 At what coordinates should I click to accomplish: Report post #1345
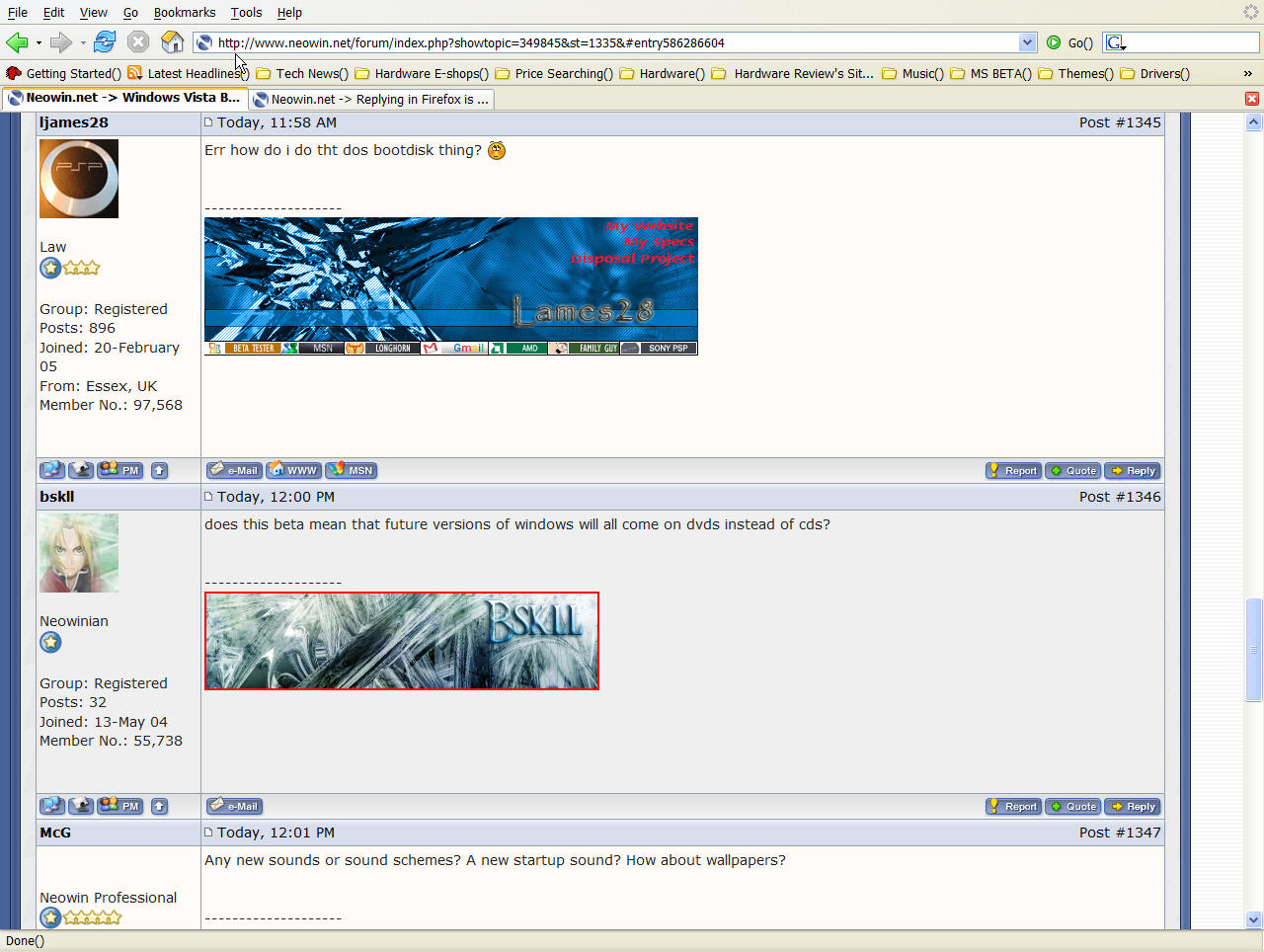point(1013,471)
